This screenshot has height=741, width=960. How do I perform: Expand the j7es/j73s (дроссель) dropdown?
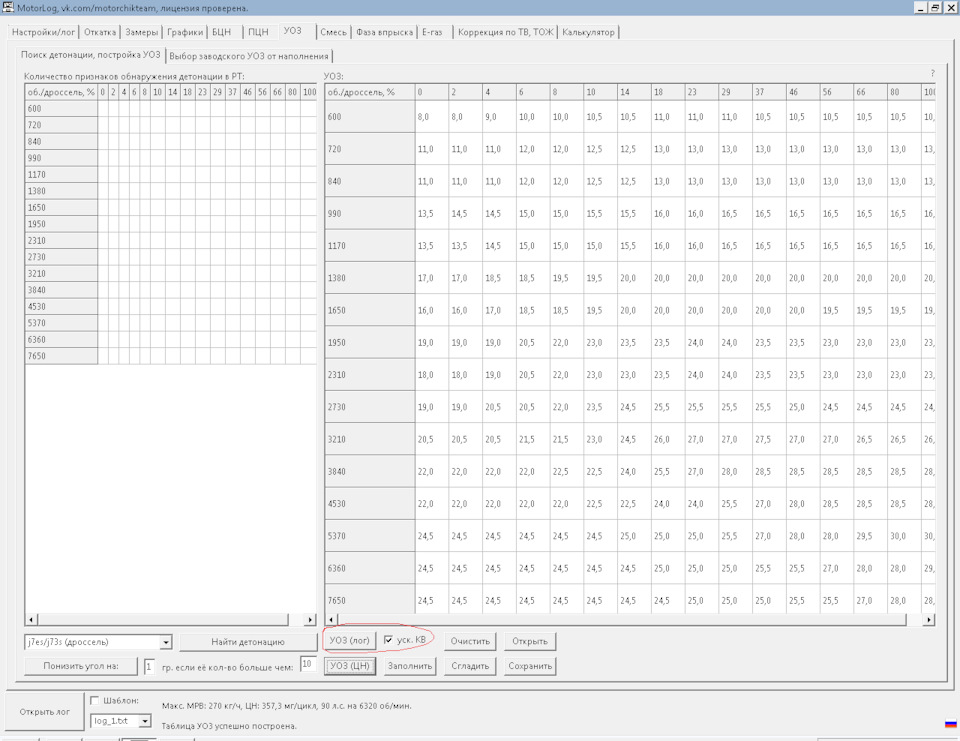pyautogui.click(x=166, y=642)
